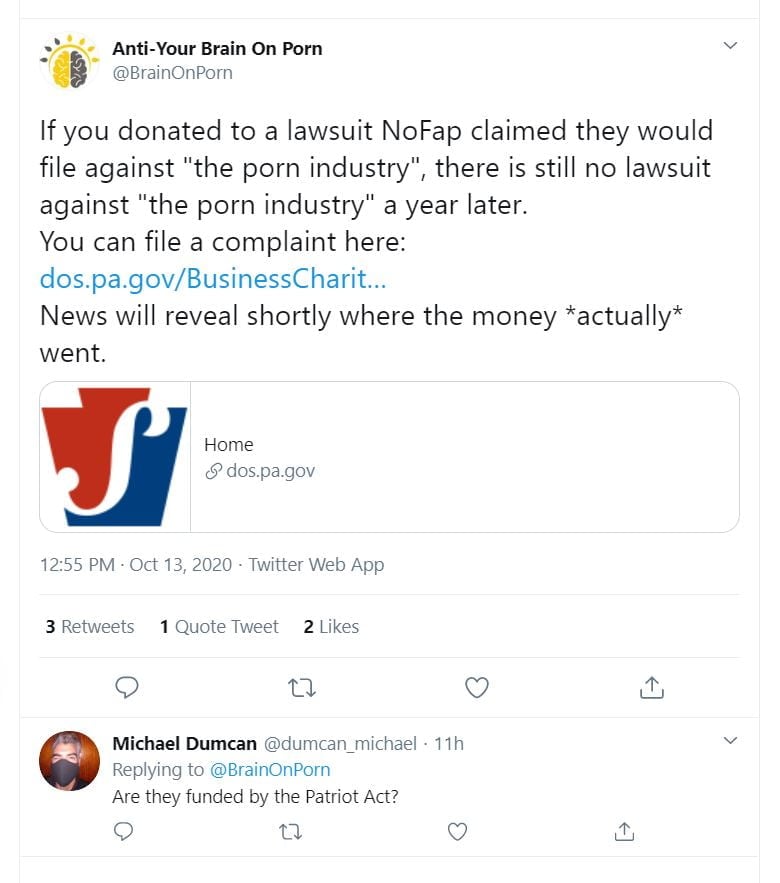Image resolution: width=780 pixels, height=883 pixels.
Task: Click the Anti-Your Brain On Porn avatar
Action: click(70, 61)
